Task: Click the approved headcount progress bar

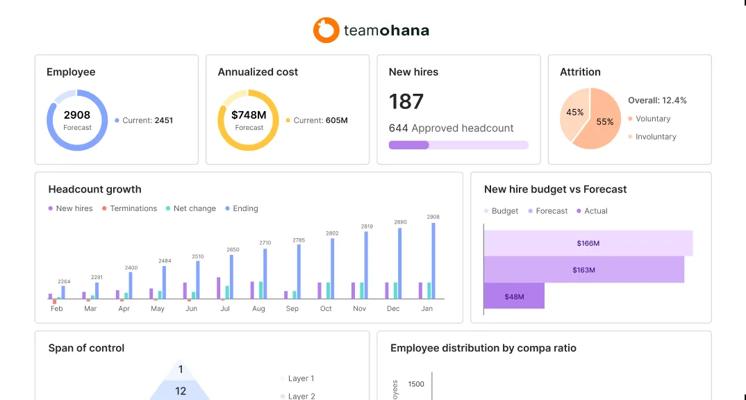Action: [x=459, y=145]
